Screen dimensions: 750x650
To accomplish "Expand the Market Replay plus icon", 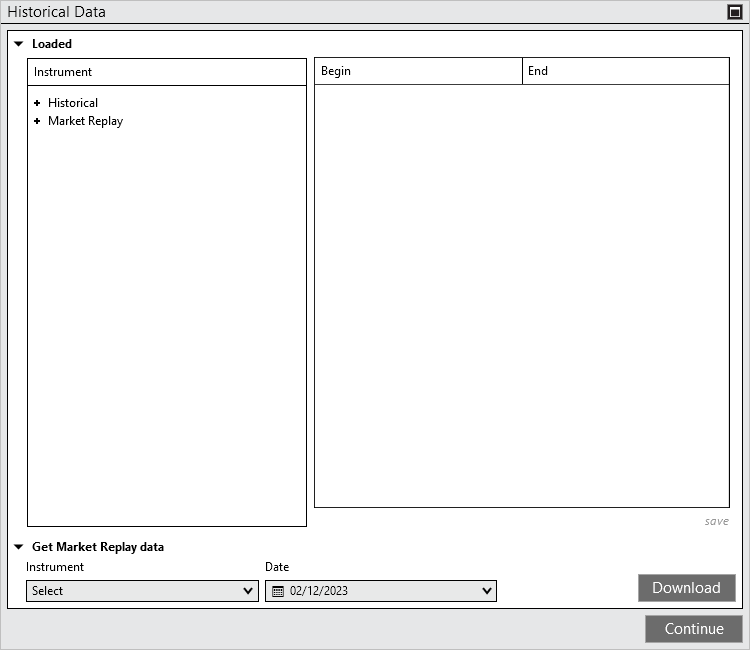I will 37,121.
